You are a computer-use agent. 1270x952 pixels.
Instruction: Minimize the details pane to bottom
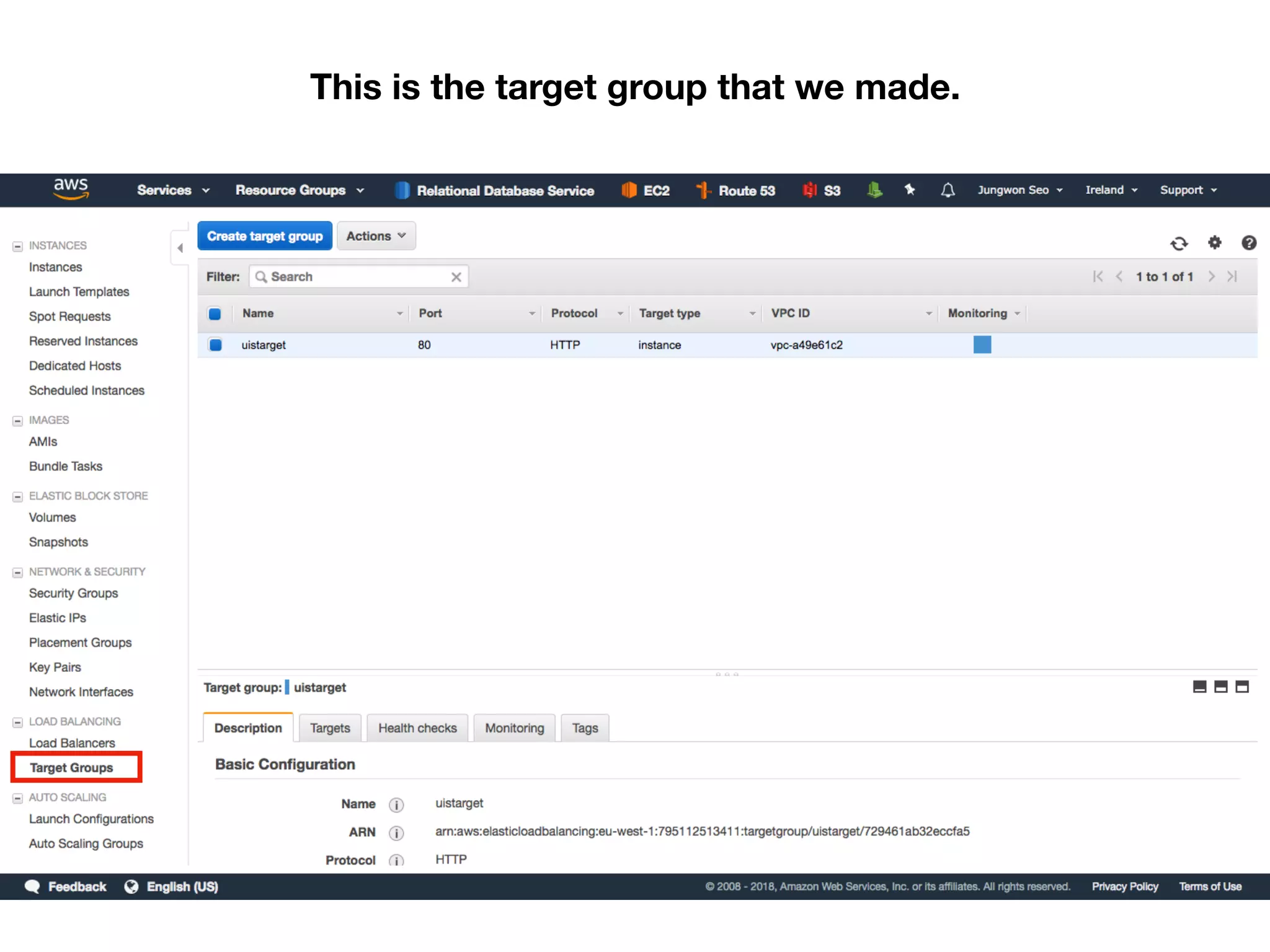click(x=1199, y=687)
